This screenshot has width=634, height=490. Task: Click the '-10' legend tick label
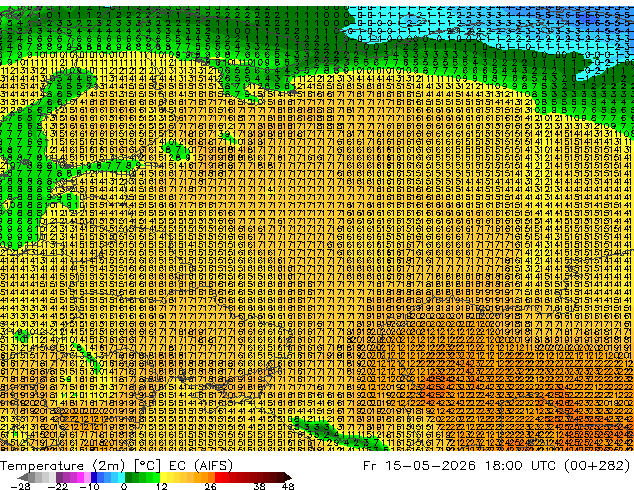(x=89, y=486)
